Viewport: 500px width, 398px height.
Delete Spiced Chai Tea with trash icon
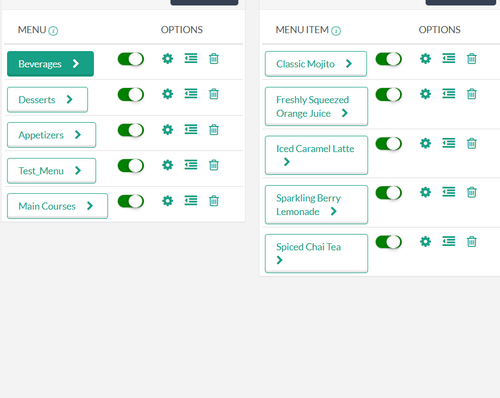coord(472,242)
